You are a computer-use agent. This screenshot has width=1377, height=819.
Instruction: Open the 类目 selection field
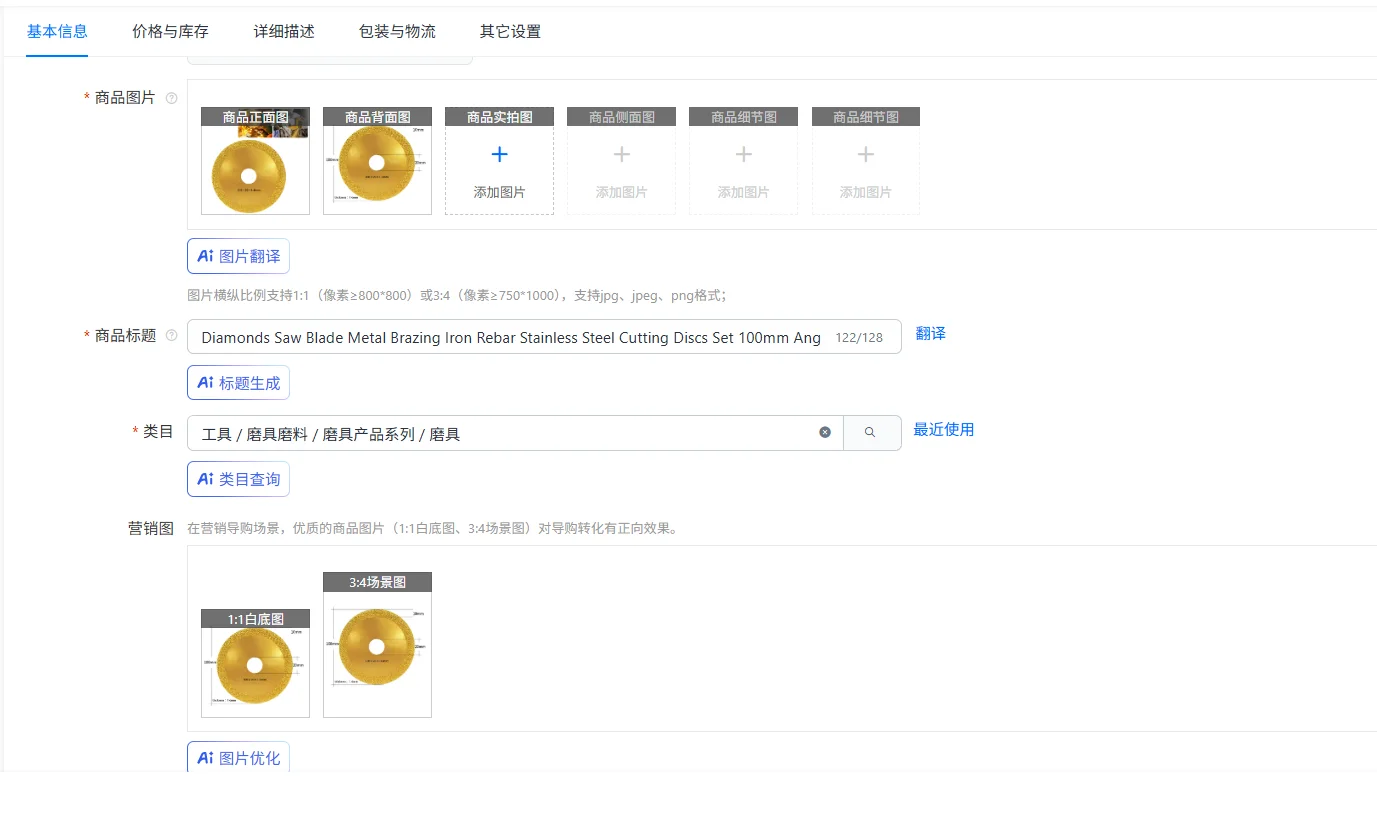(515, 433)
